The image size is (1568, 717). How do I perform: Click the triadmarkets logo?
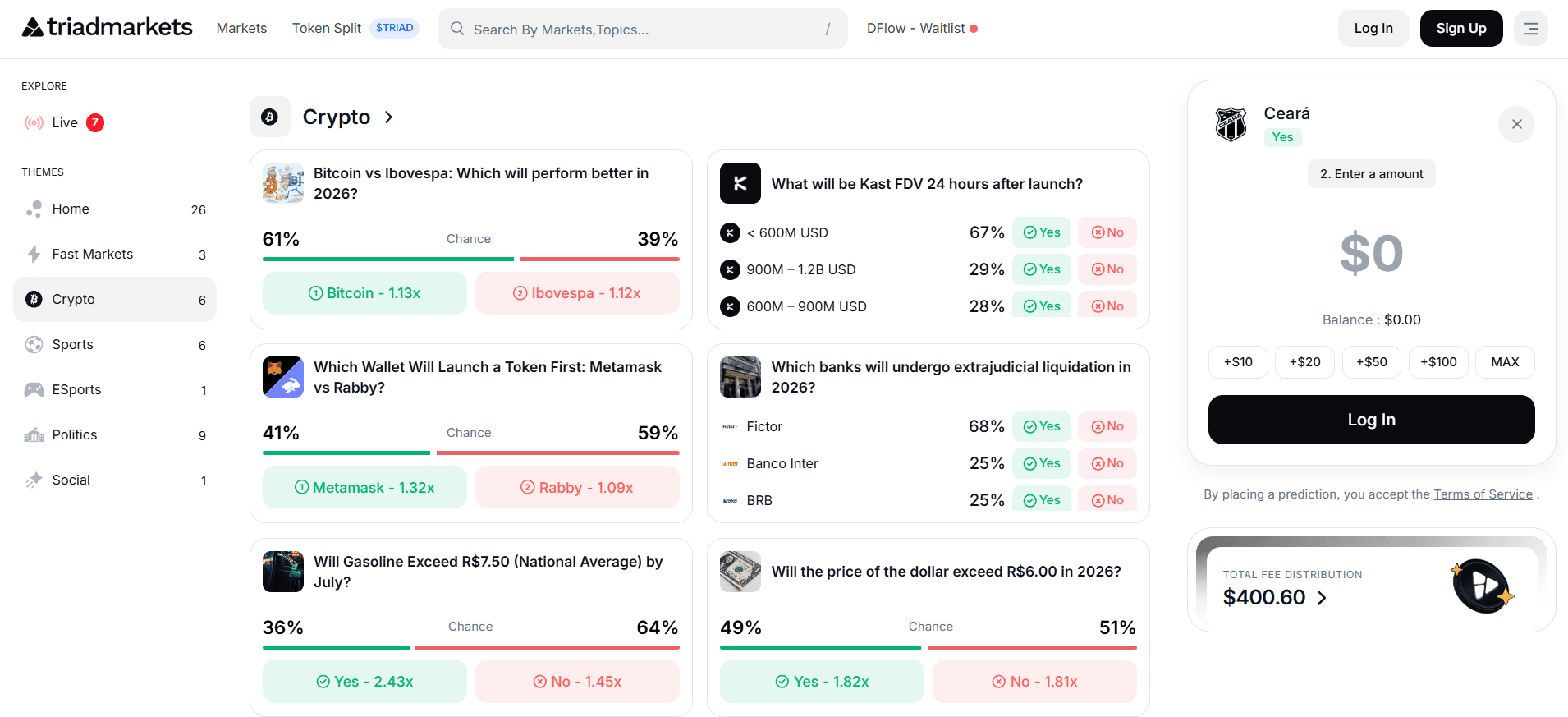[x=107, y=28]
